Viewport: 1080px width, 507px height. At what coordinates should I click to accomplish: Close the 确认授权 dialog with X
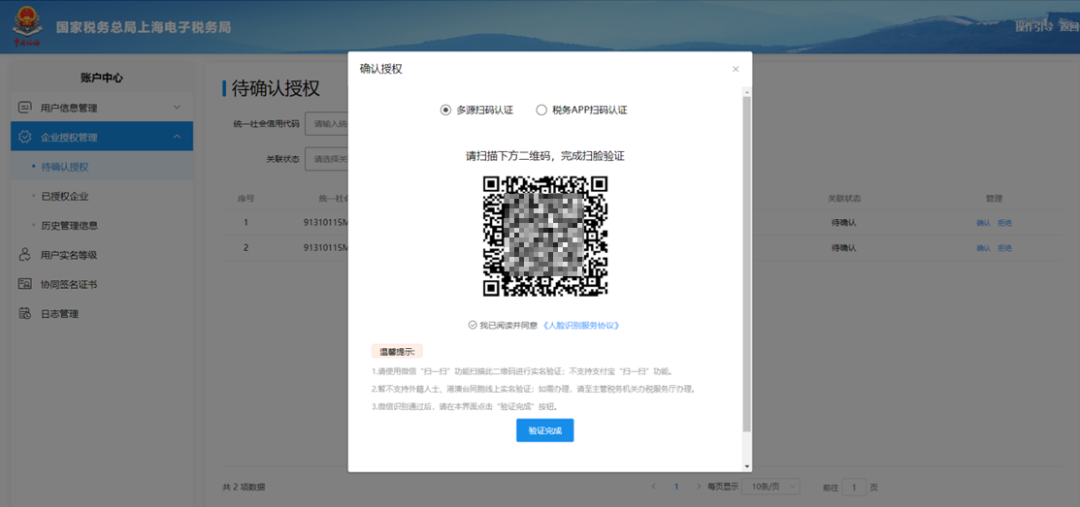click(736, 69)
